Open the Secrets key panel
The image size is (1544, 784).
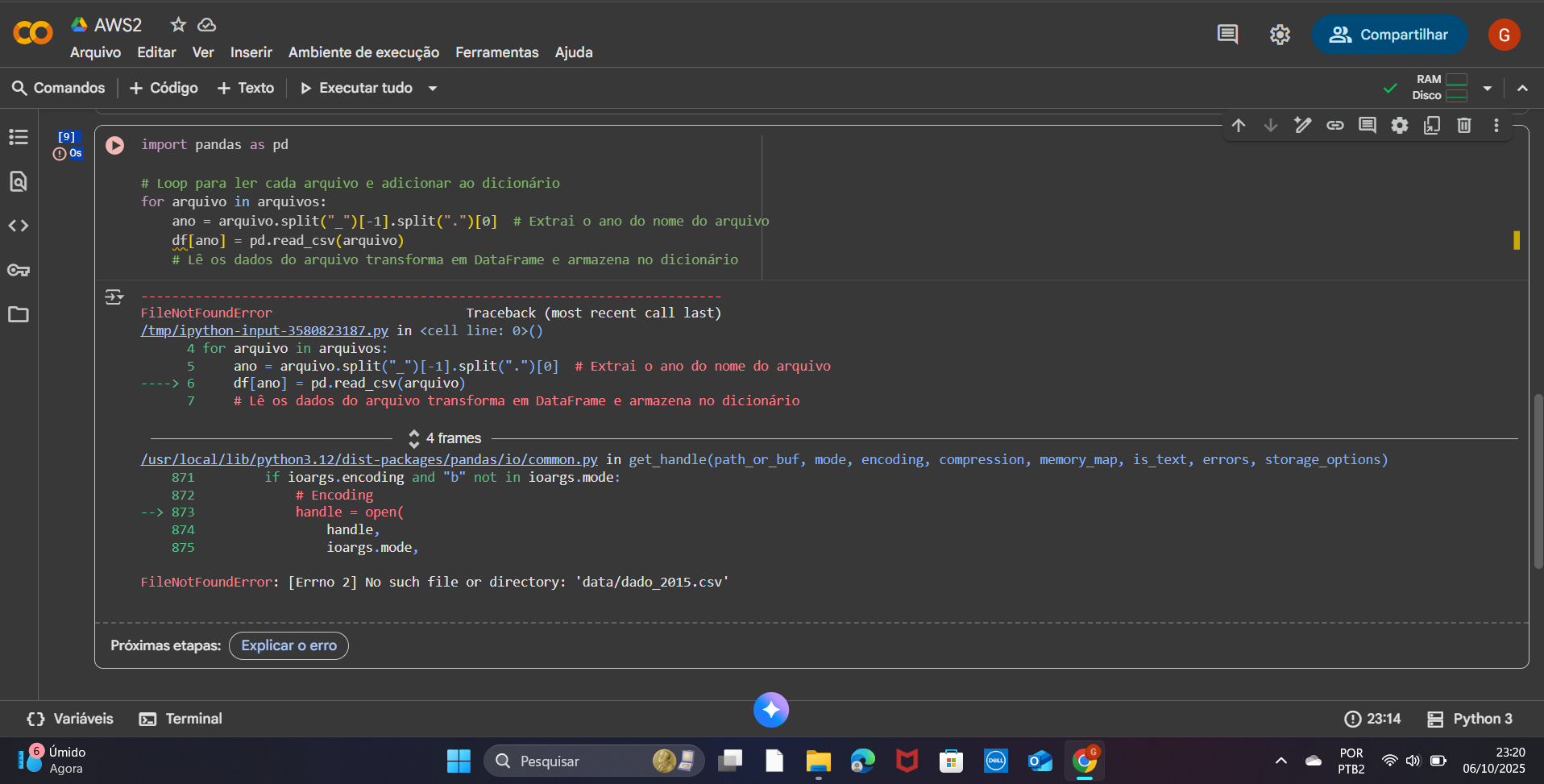(x=19, y=270)
